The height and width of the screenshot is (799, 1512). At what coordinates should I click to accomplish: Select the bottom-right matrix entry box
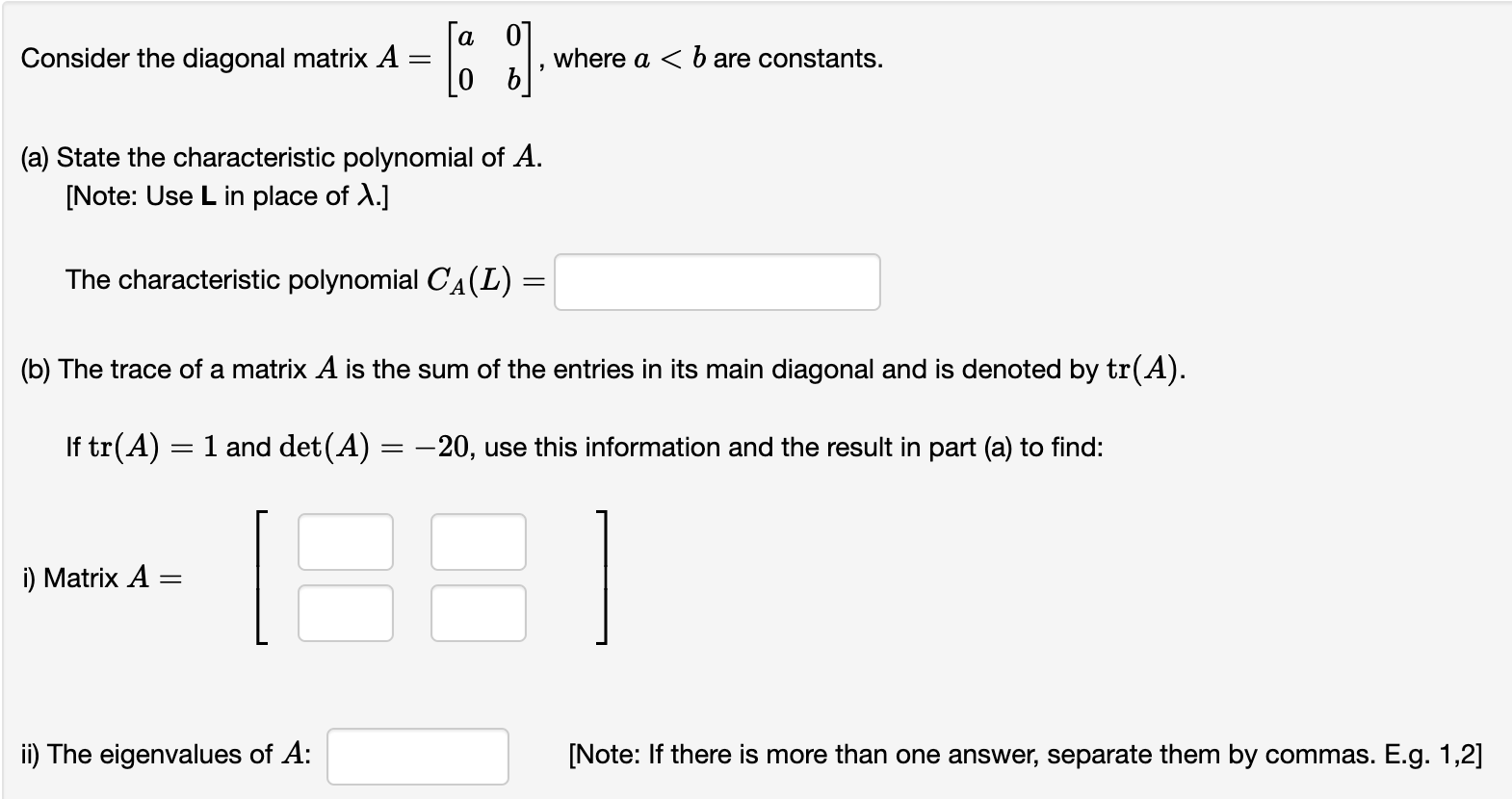pos(478,611)
